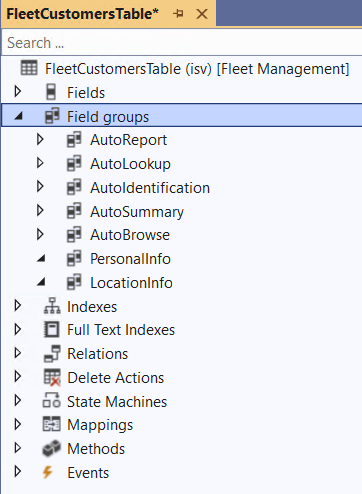
Task: Click the AutoReport field group icon
Action: coord(74,140)
